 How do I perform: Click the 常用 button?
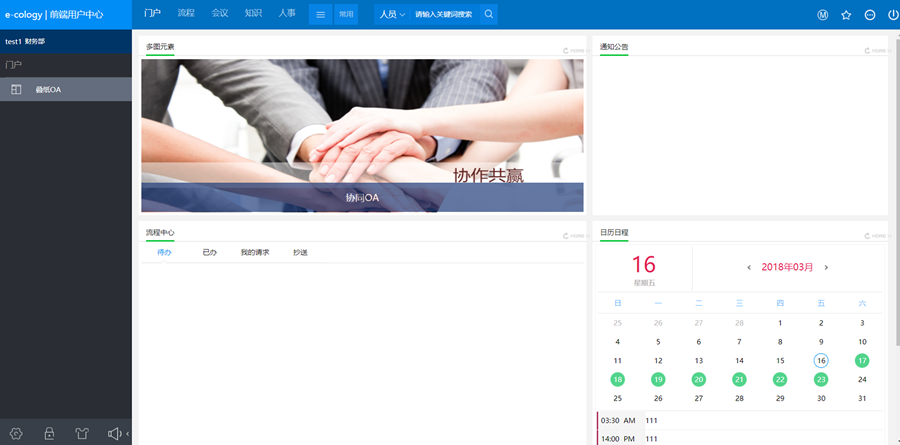click(346, 15)
